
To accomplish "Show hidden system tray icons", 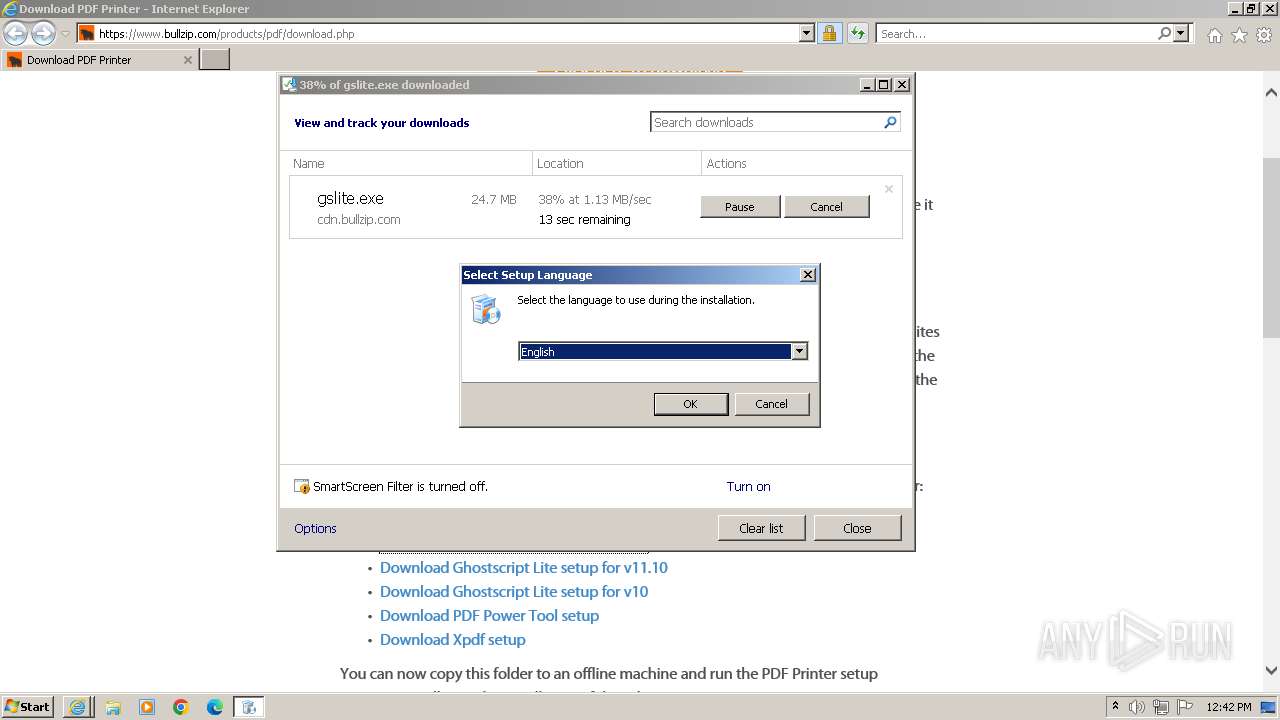I will (1115, 706).
